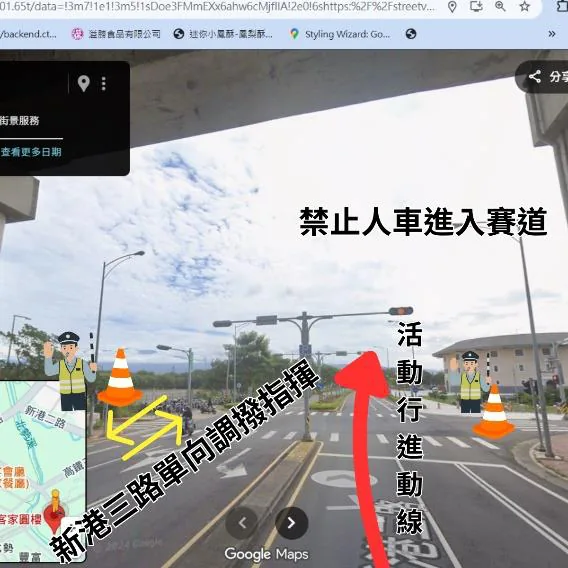Open the zoom magnifier icon in address bar
Screen dimensions: 568x568
coord(500,6)
